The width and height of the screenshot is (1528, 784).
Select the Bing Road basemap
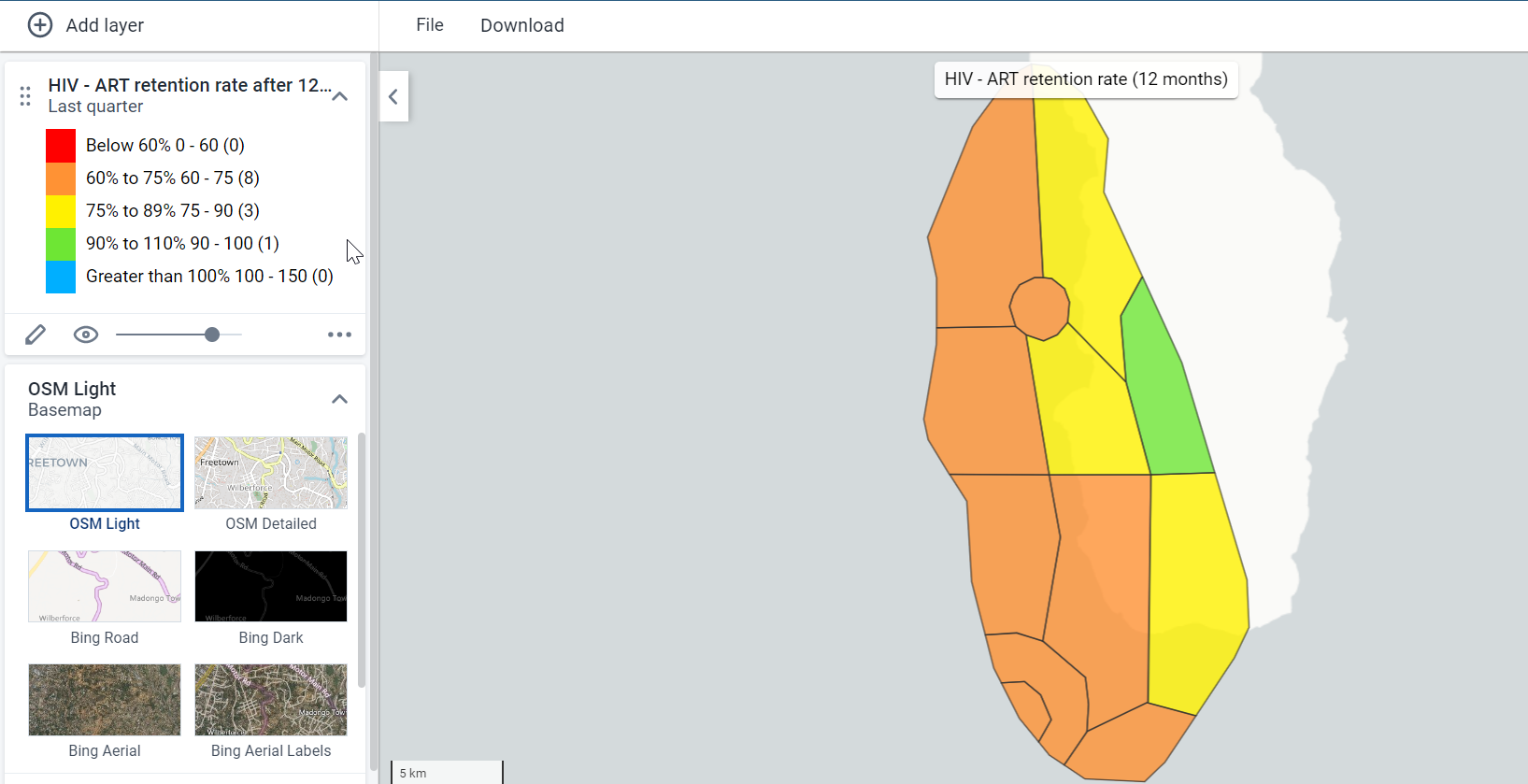[x=105, y=598]
